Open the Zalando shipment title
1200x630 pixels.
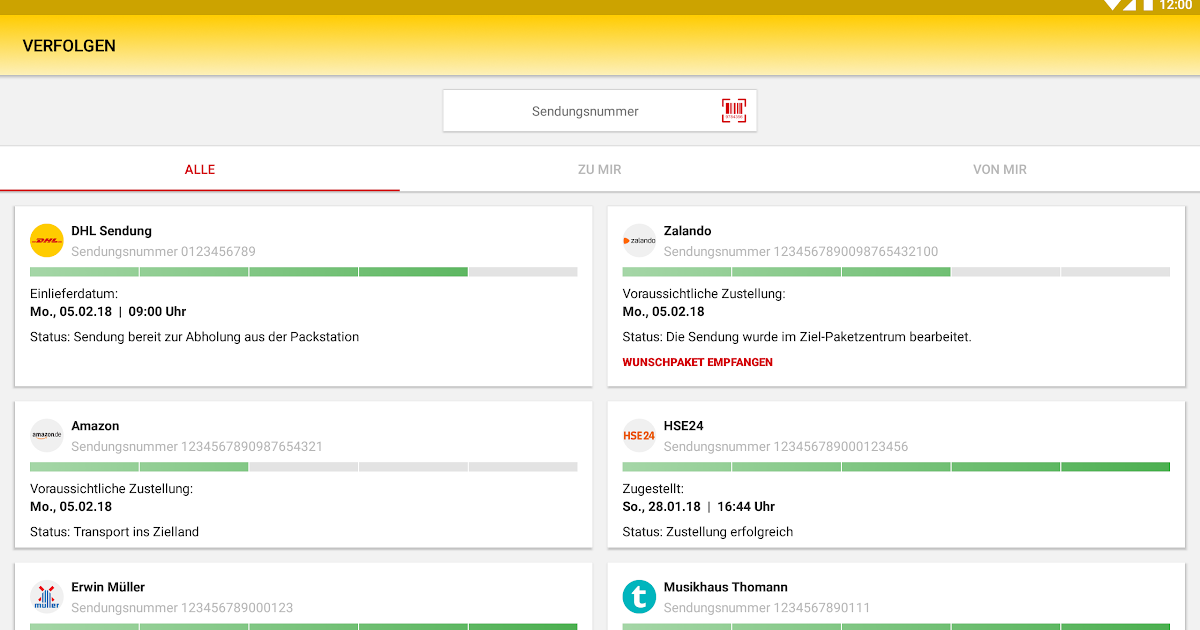[687, 231]
